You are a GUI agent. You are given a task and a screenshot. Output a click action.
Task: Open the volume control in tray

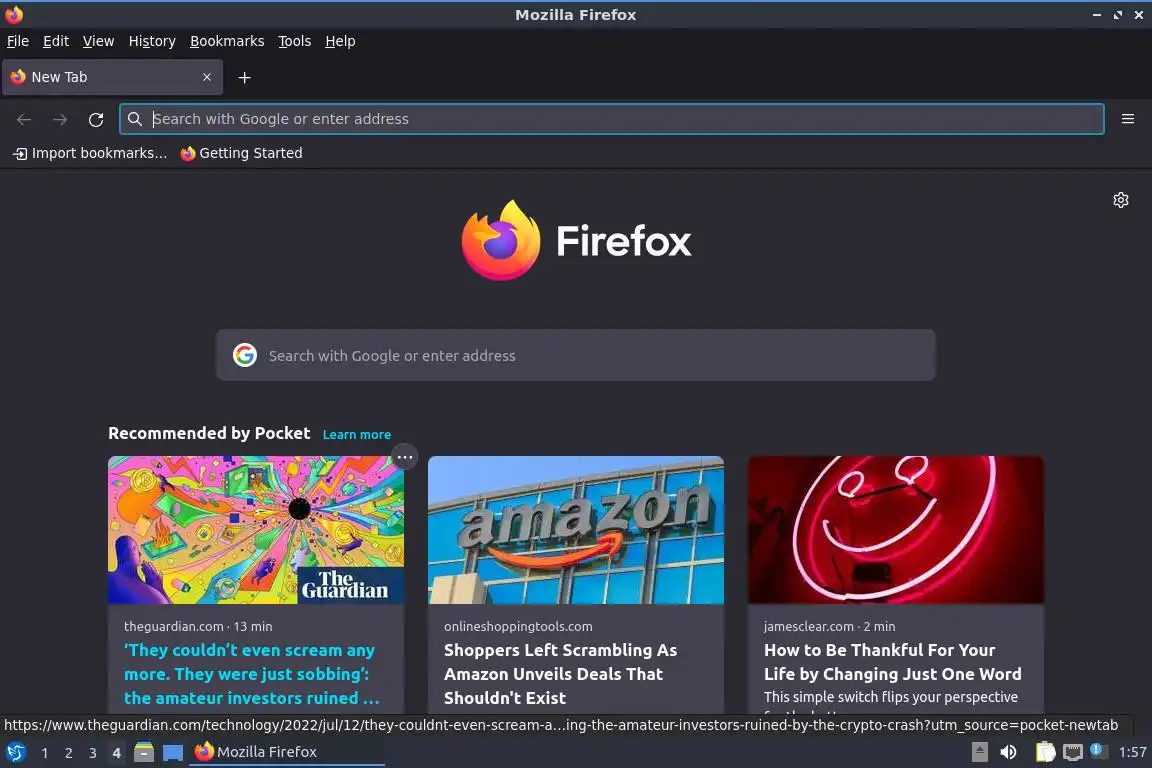coord(1009,752)
